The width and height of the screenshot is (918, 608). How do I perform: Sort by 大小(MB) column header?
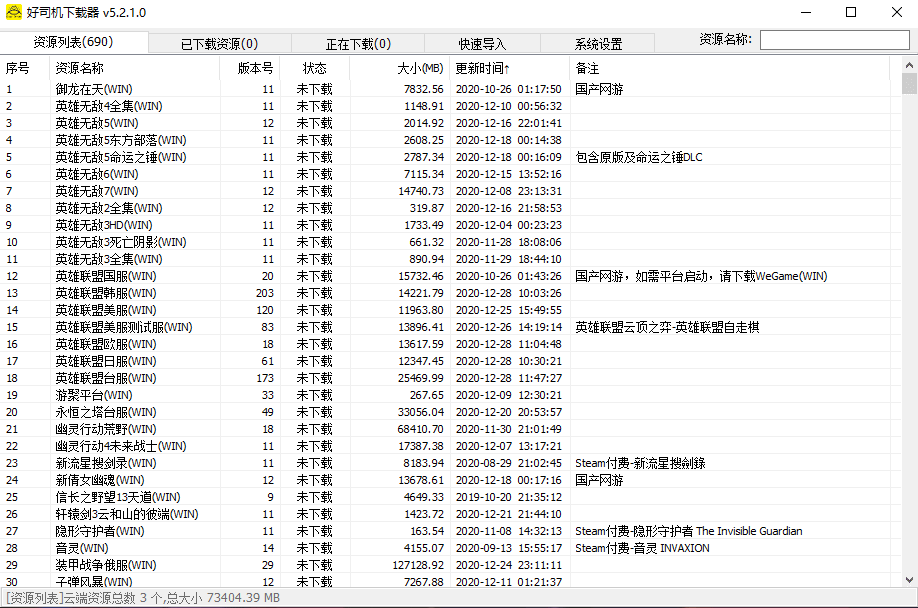pyautogui.click(x=419, y=68)
